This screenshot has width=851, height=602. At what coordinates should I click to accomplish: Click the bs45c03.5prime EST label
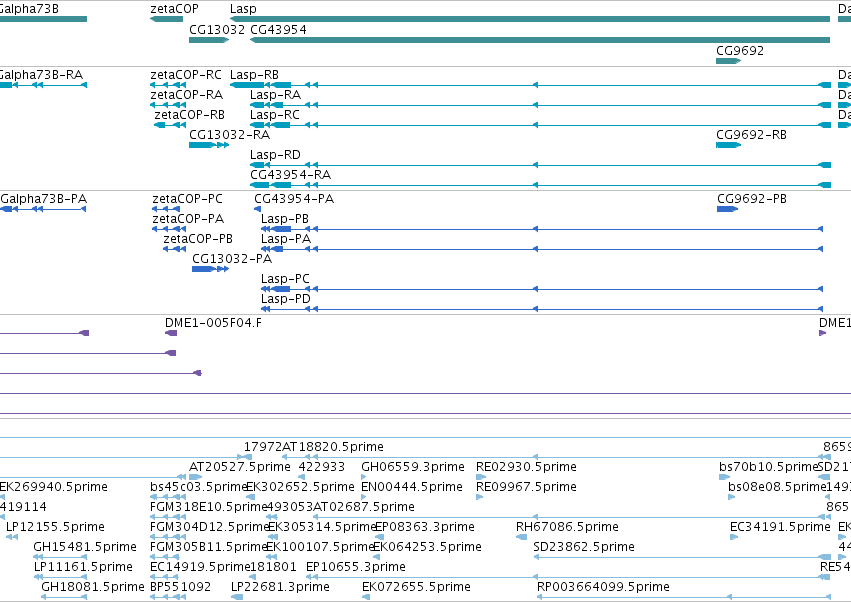point(199,487)
